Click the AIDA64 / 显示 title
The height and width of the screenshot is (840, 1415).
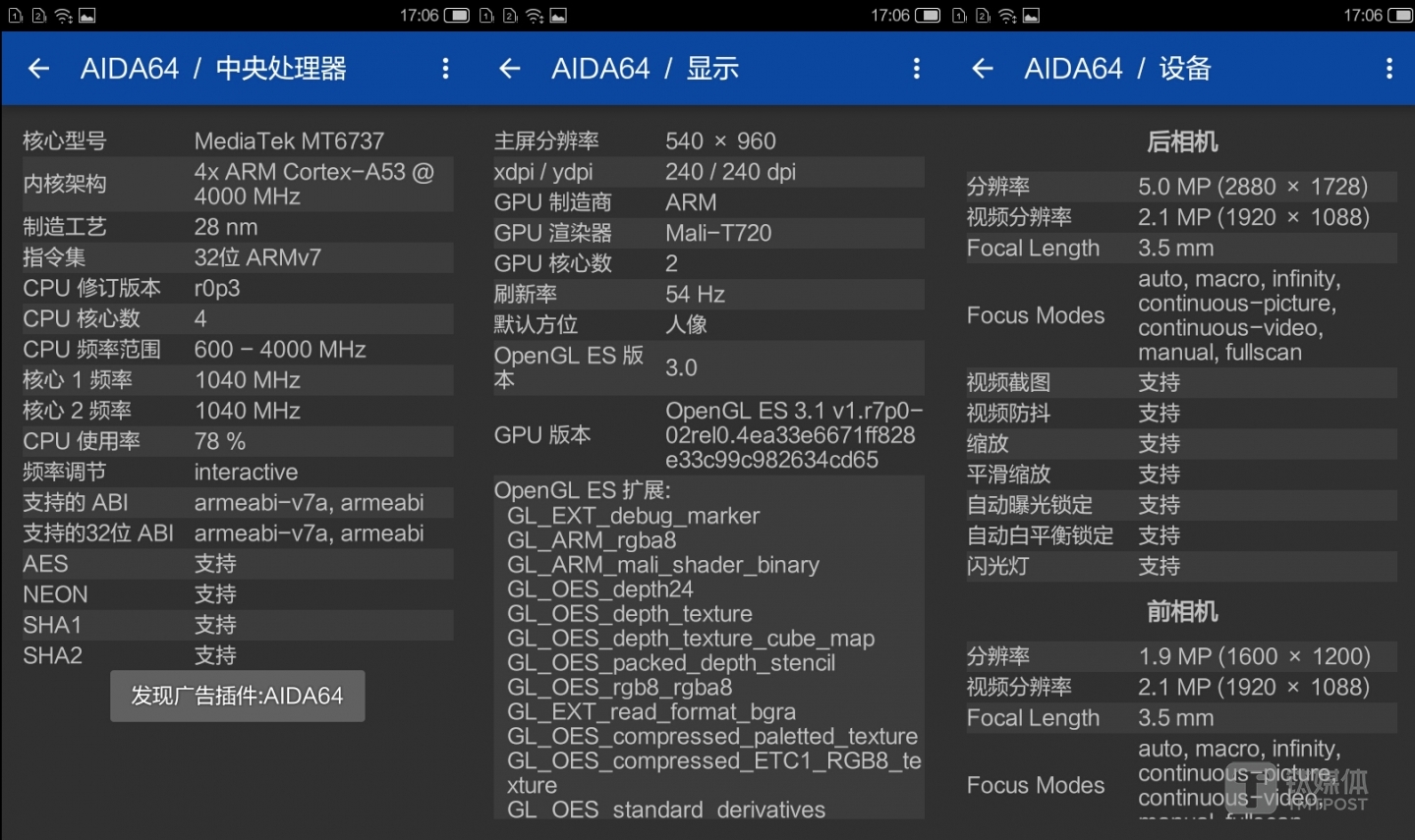tap(645, 69)
